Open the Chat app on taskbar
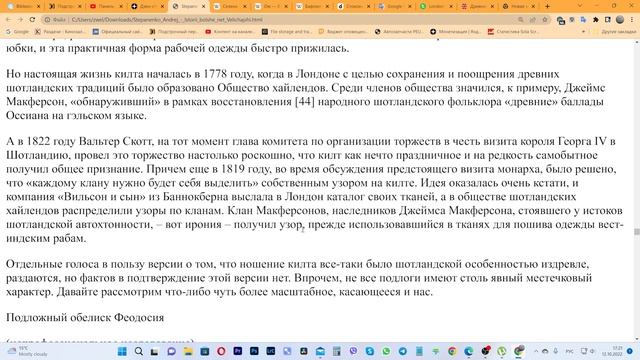640x360 pixels. (171, 351)
